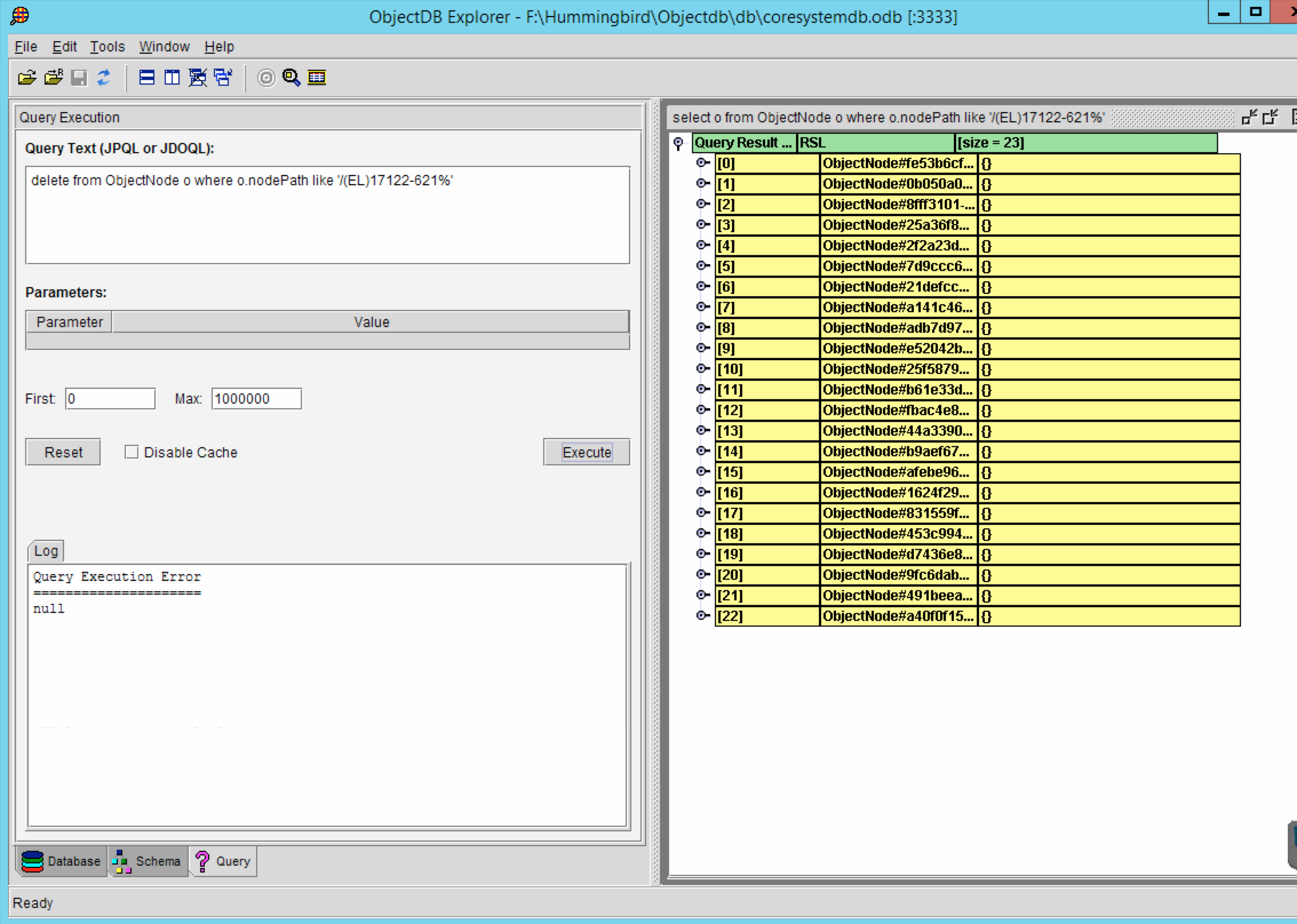Click the Parameter column header
Viewport: 1297px width, 924px height.
(x=69, y=322)
